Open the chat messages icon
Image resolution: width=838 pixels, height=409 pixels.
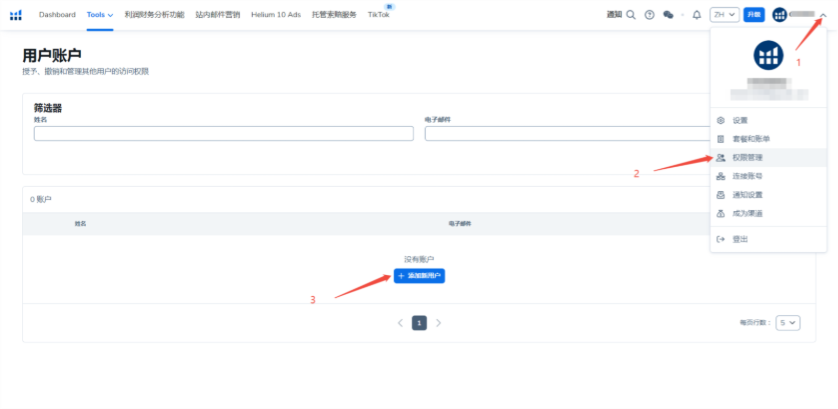click(x=668, y=15)
